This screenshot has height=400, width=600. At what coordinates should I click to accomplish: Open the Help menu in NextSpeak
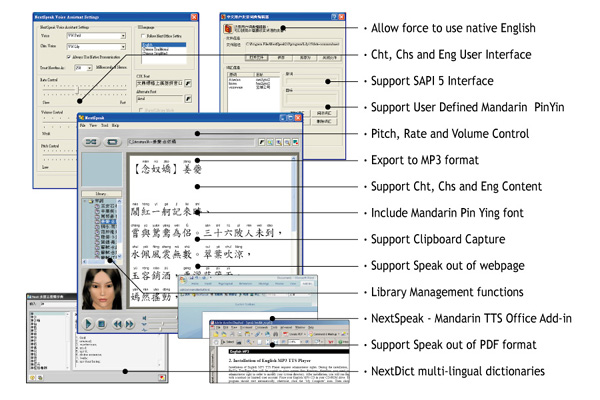click(x=116, y=126)
